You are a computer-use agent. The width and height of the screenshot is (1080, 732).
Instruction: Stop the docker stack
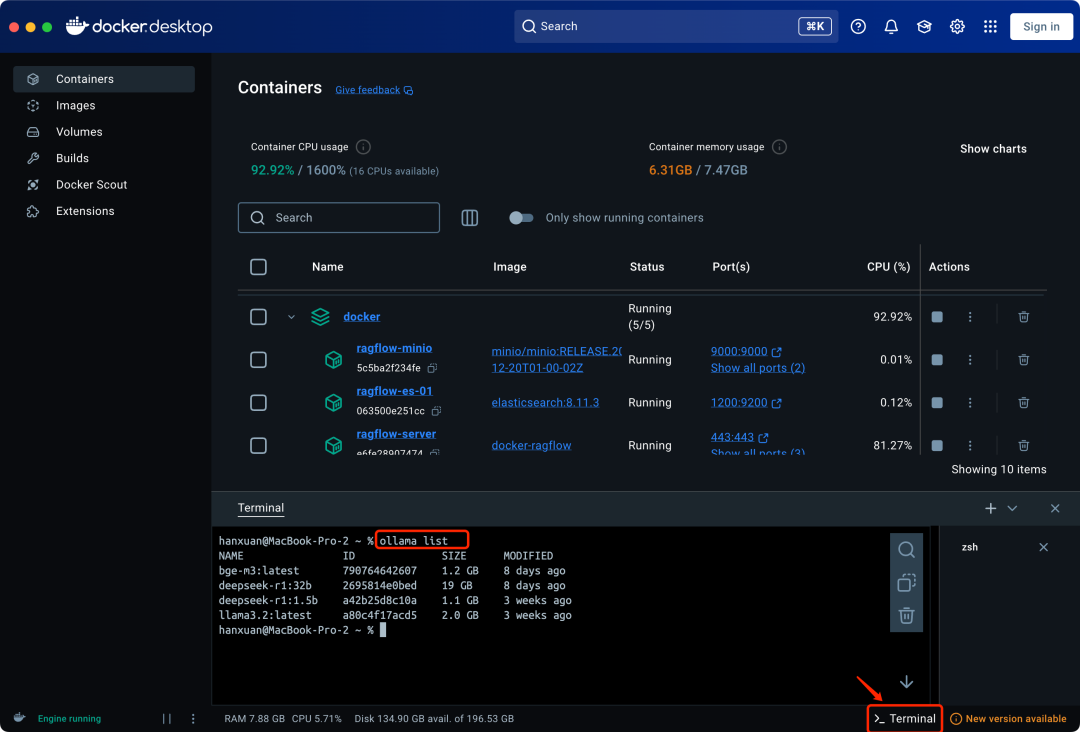[937, 317]
